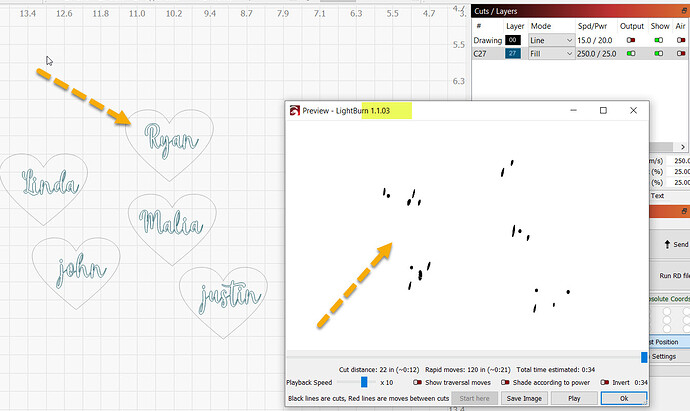Maximize the Preview window
This screenshot has height=411, width=690.
tap(603, 110)
